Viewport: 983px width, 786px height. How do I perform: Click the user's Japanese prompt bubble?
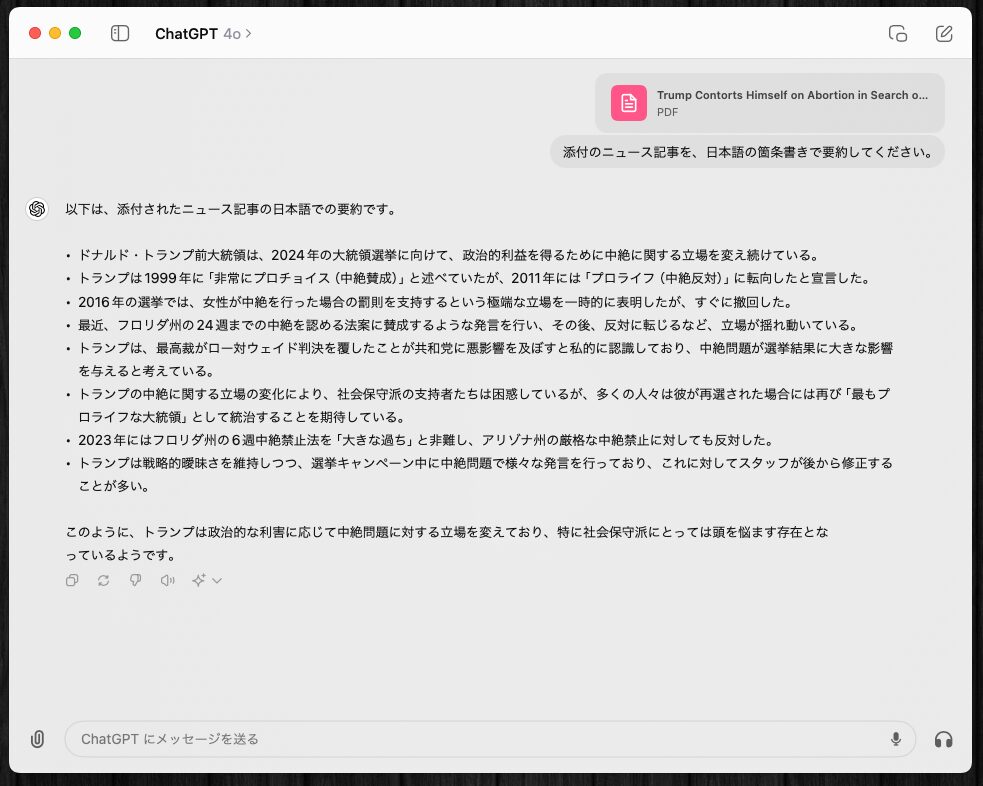pyautogui.click(x=747, y=153)
